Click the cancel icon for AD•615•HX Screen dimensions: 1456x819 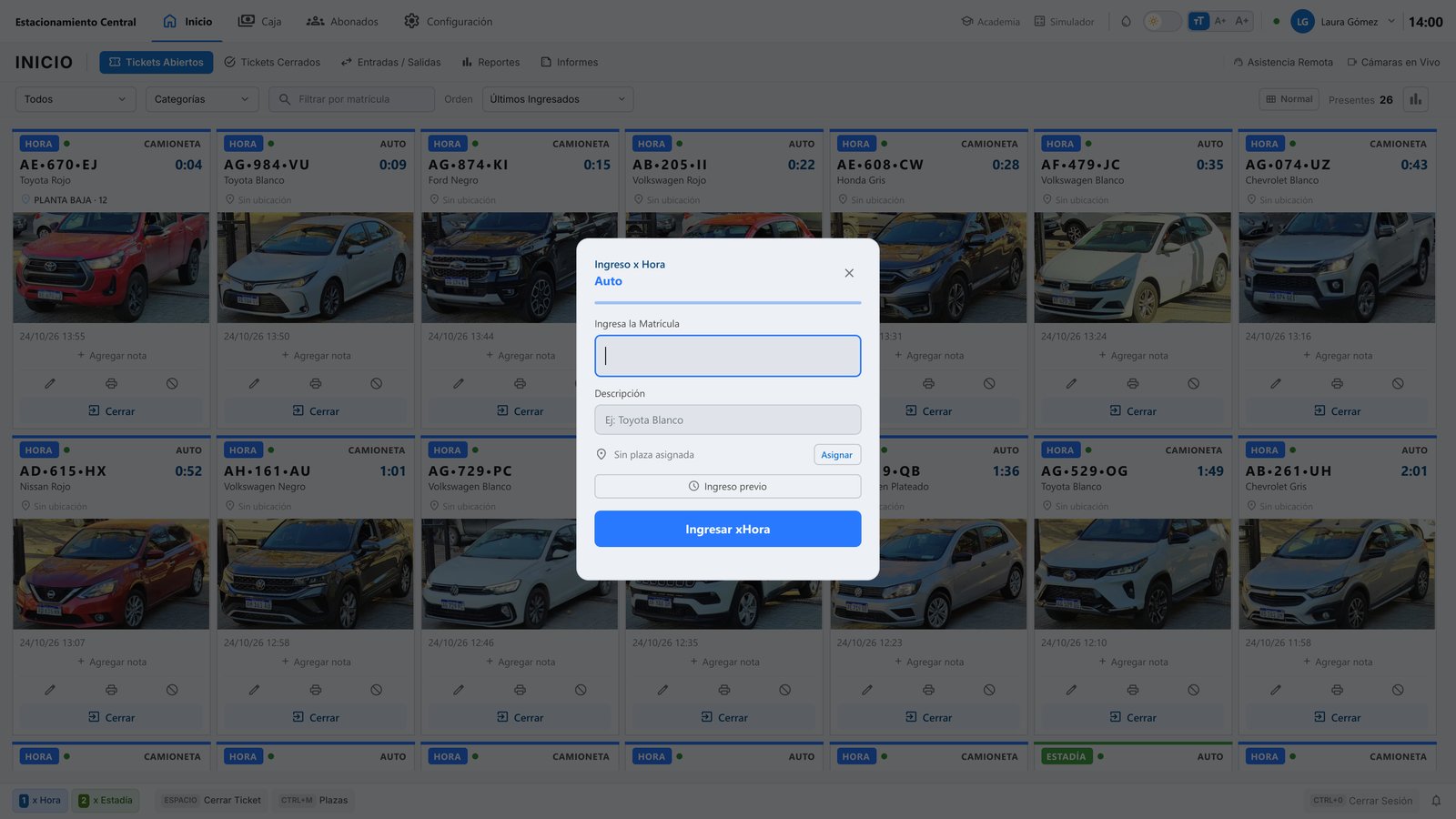172,690
